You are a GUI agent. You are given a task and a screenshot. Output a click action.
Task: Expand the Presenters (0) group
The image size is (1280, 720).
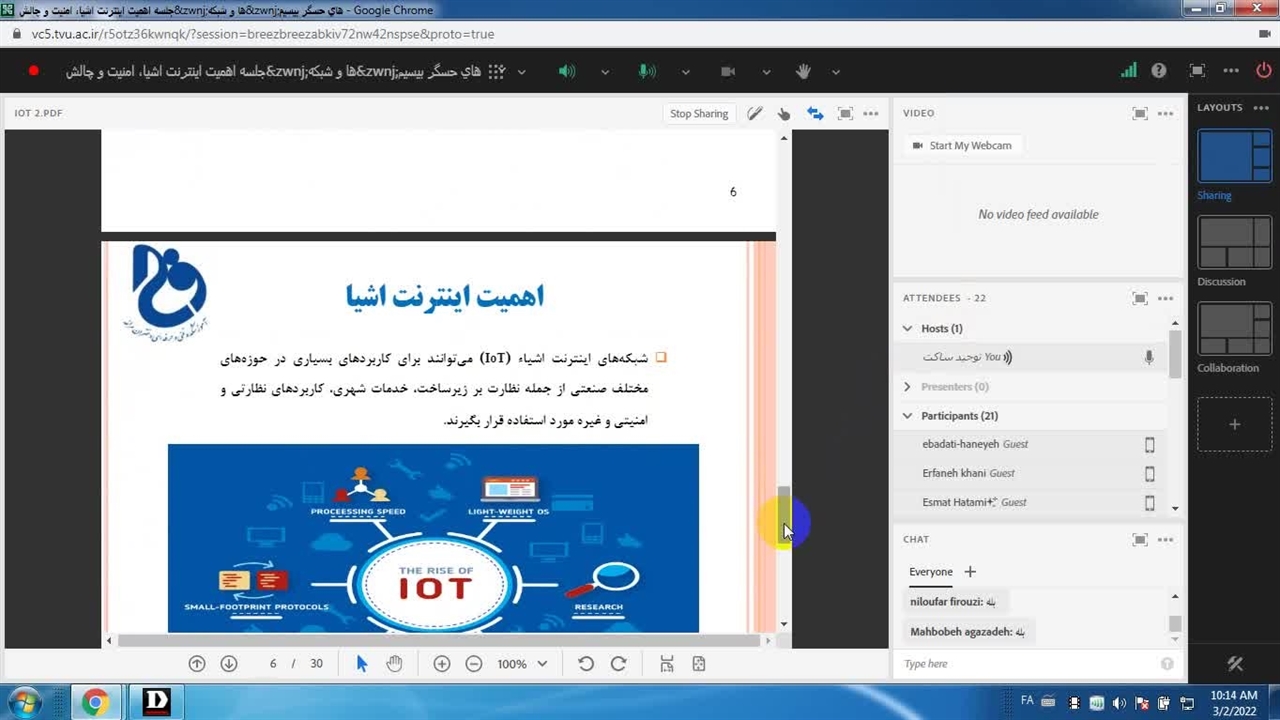click(908, 387)
